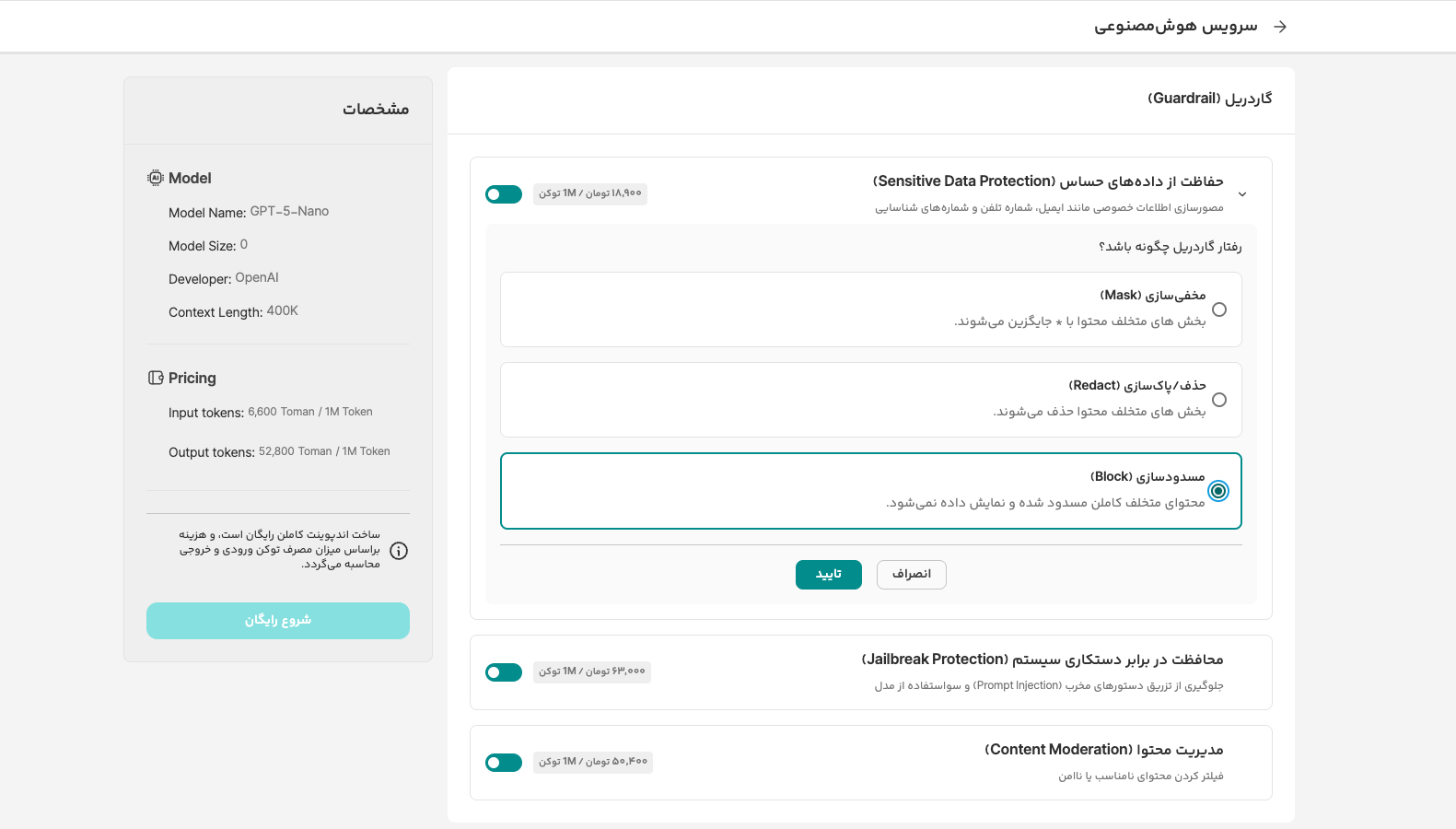Click the AI chip icon next to Model
This screenshot has height=829, width=1456.
[156, 178]
